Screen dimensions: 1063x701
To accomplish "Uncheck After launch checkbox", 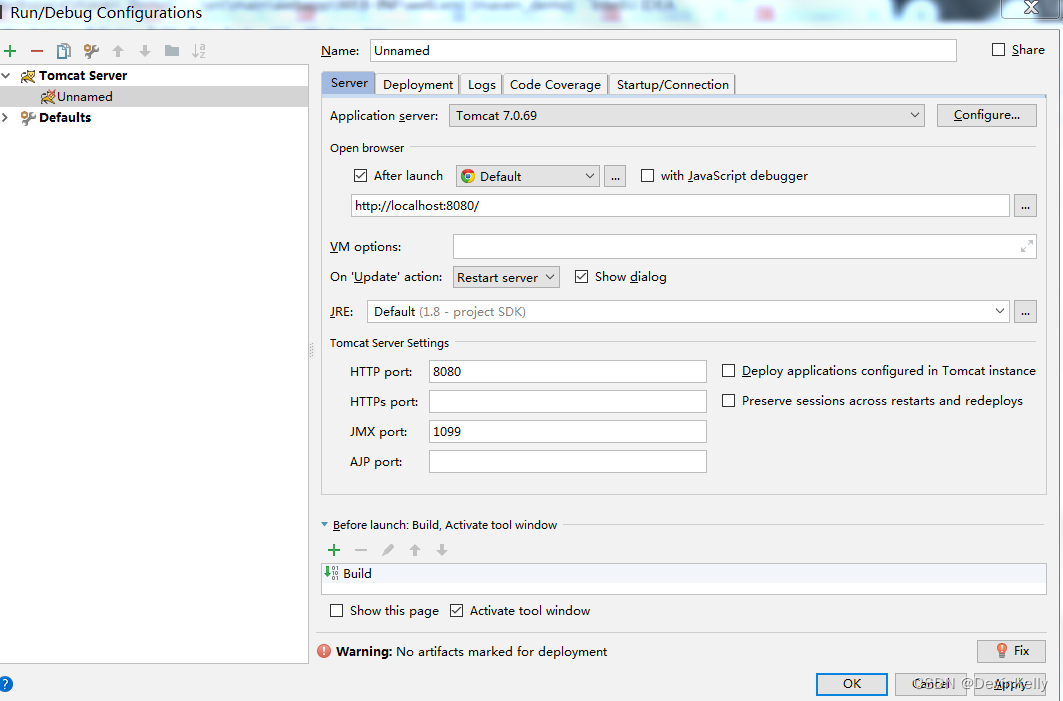I will (360, 176).
